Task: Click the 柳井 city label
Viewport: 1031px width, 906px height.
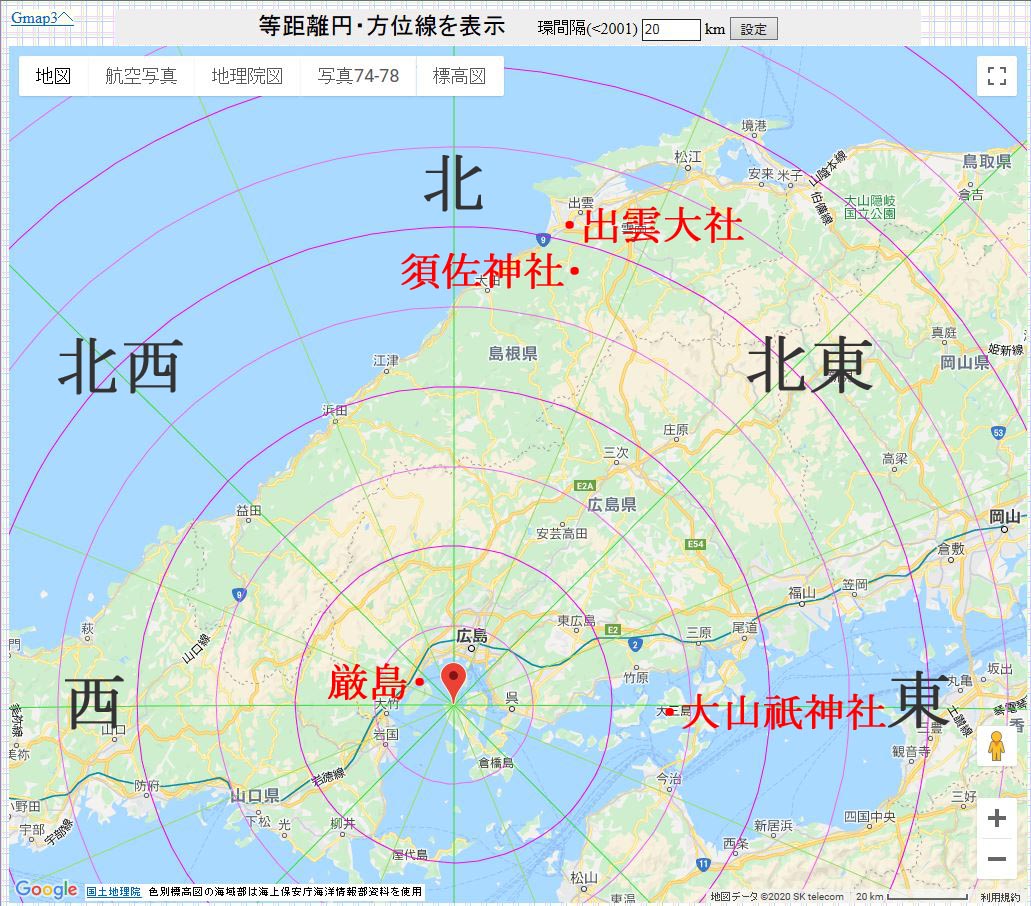Action: tap(343, 823)
